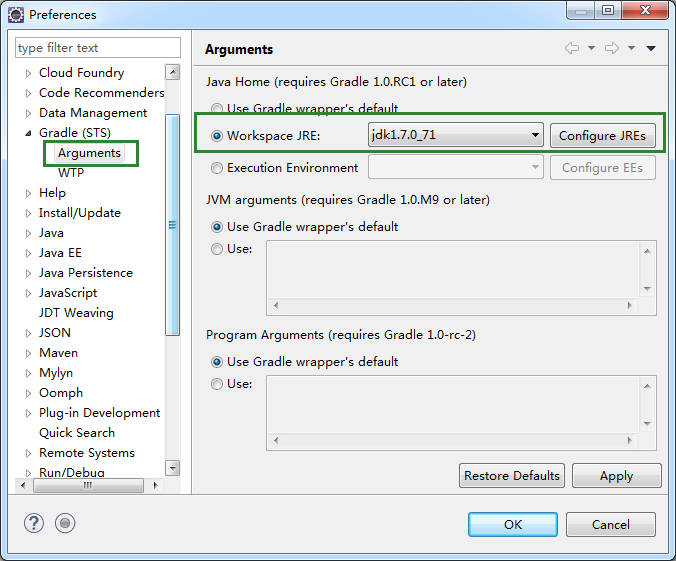Focus the type filter text field

[x=98, y=47]
